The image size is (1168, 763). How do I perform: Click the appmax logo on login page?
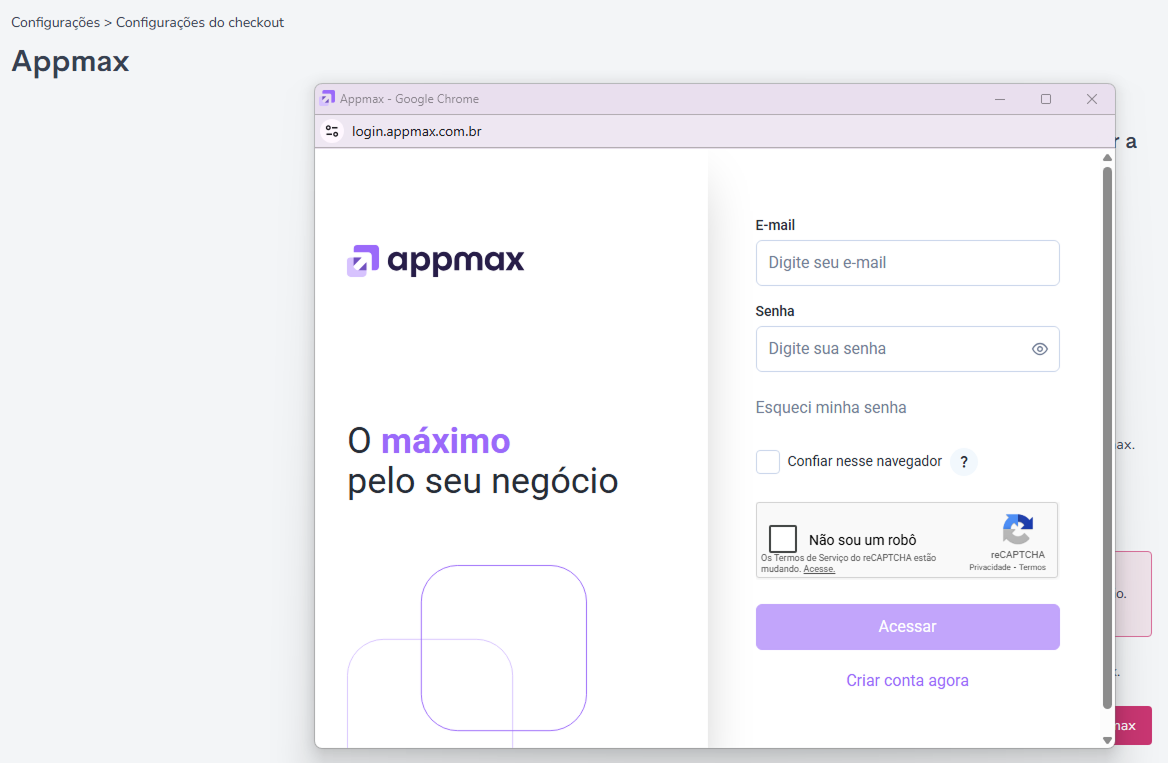click(x=436, y=260)
